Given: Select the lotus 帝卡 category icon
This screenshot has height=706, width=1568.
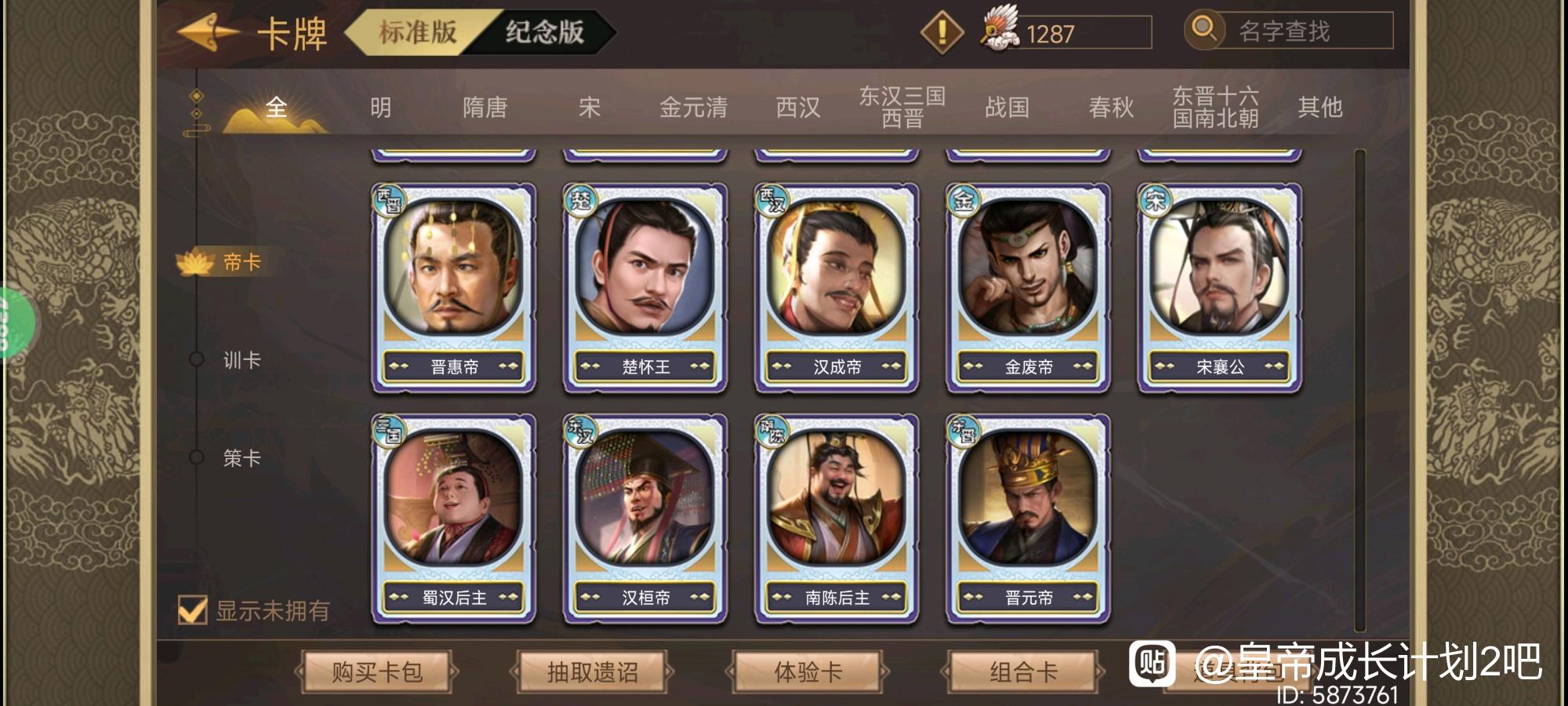Looking at the screenshot, I should coord(195,262).
